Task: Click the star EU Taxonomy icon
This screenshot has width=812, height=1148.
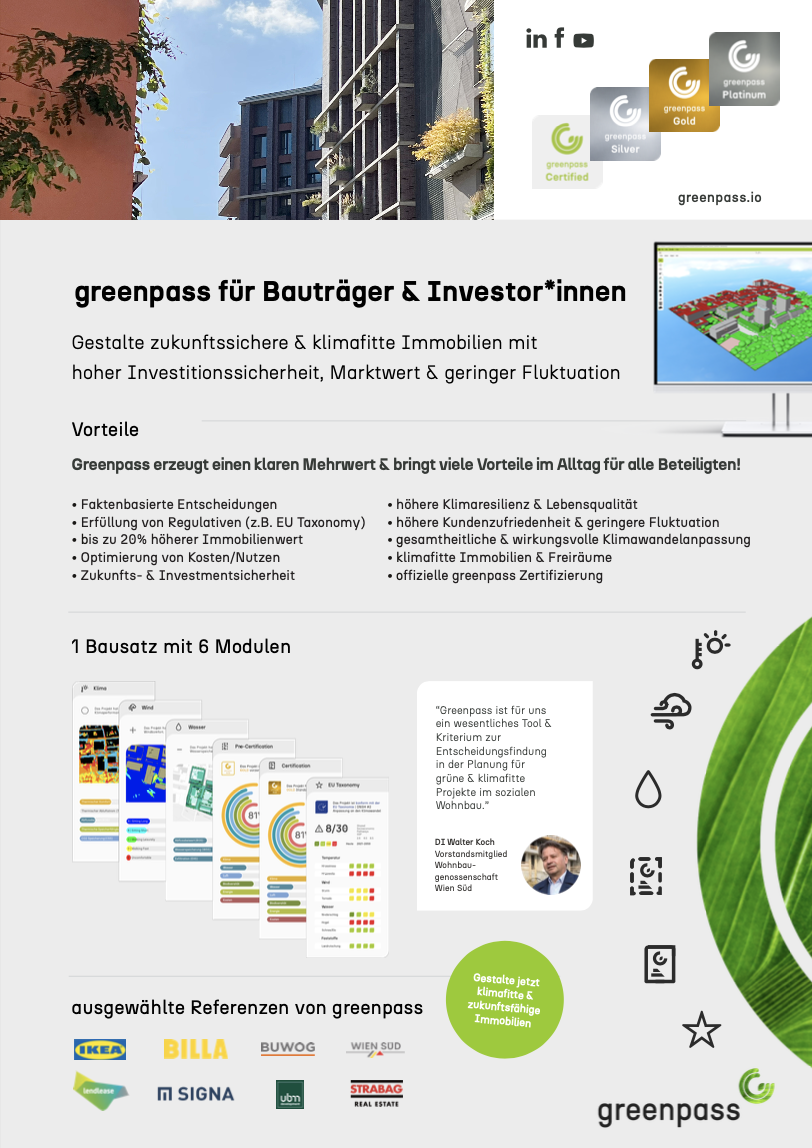Action: (x=701, y=1030)
